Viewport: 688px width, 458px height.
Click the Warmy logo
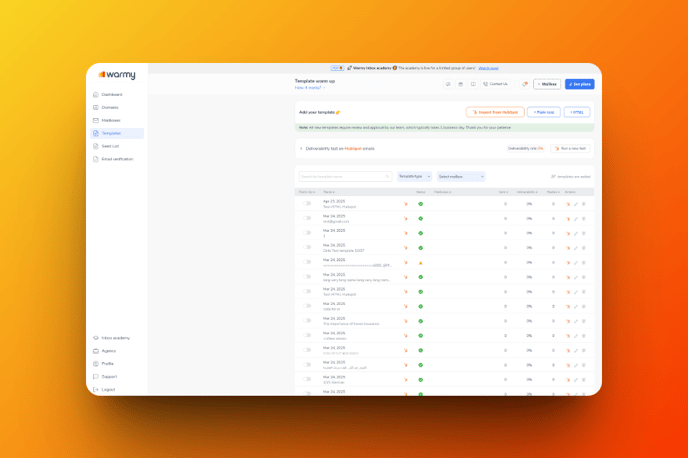point(117,75)
